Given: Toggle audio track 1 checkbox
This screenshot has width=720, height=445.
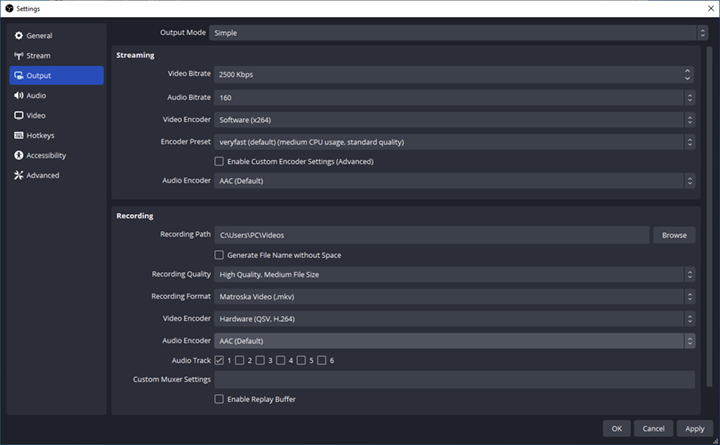Looking at the screenshot, I should click(219, 360).
